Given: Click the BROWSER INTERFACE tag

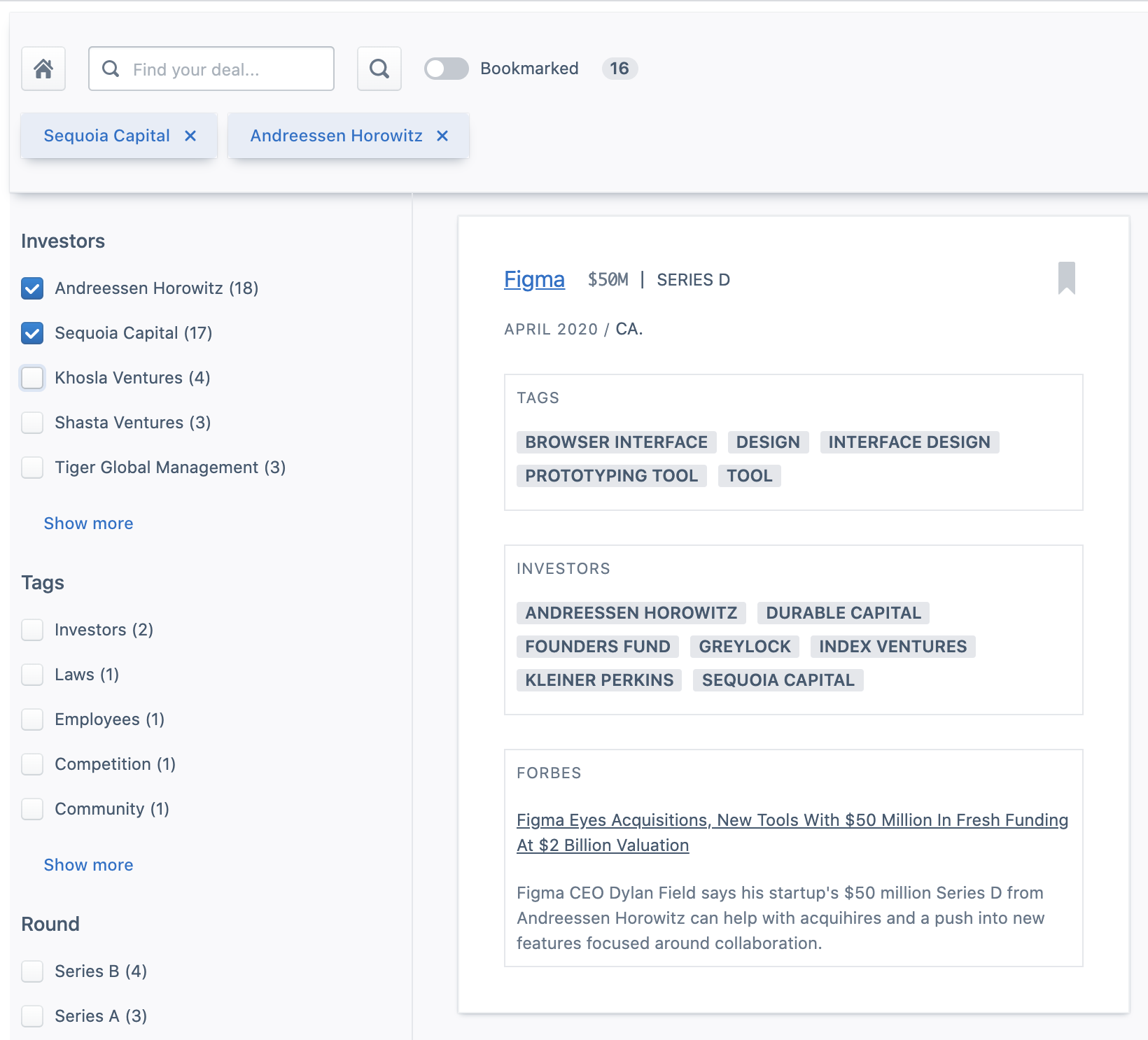Looking at the screenshot, I should (x=616, y=442).
